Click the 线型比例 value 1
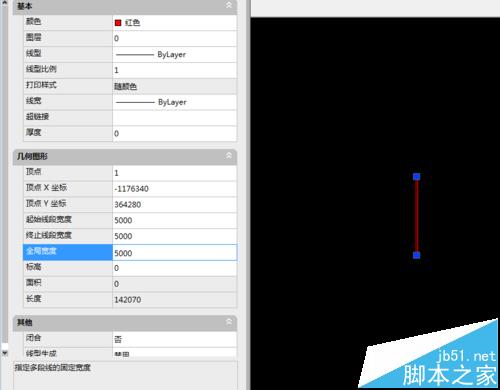This screenshot has width=500, height=390. (175, 70)
